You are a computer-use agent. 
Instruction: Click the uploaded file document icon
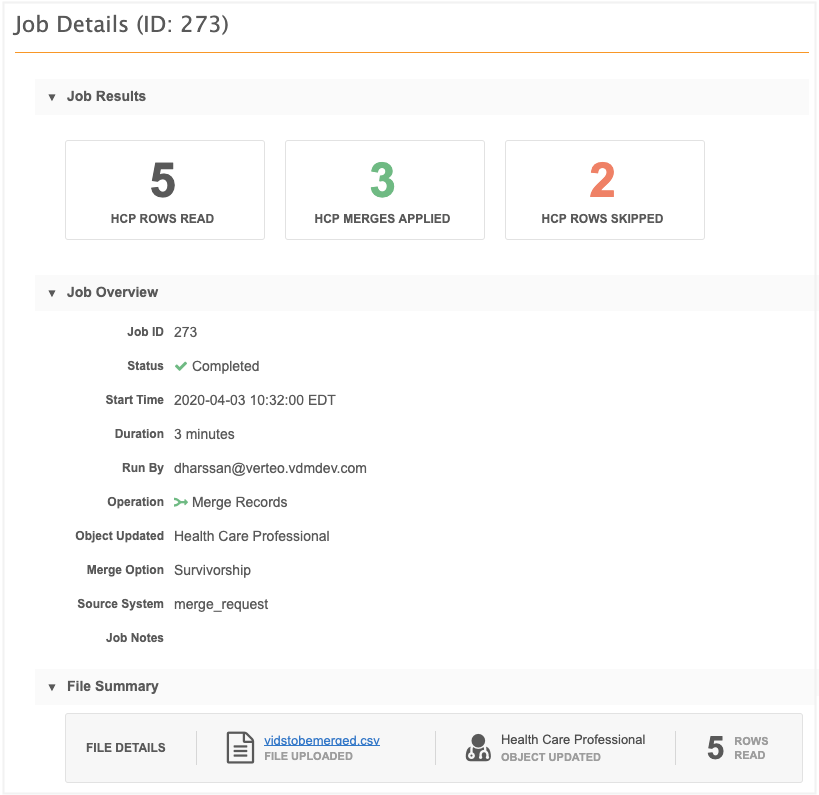click(x=240, y=748)
